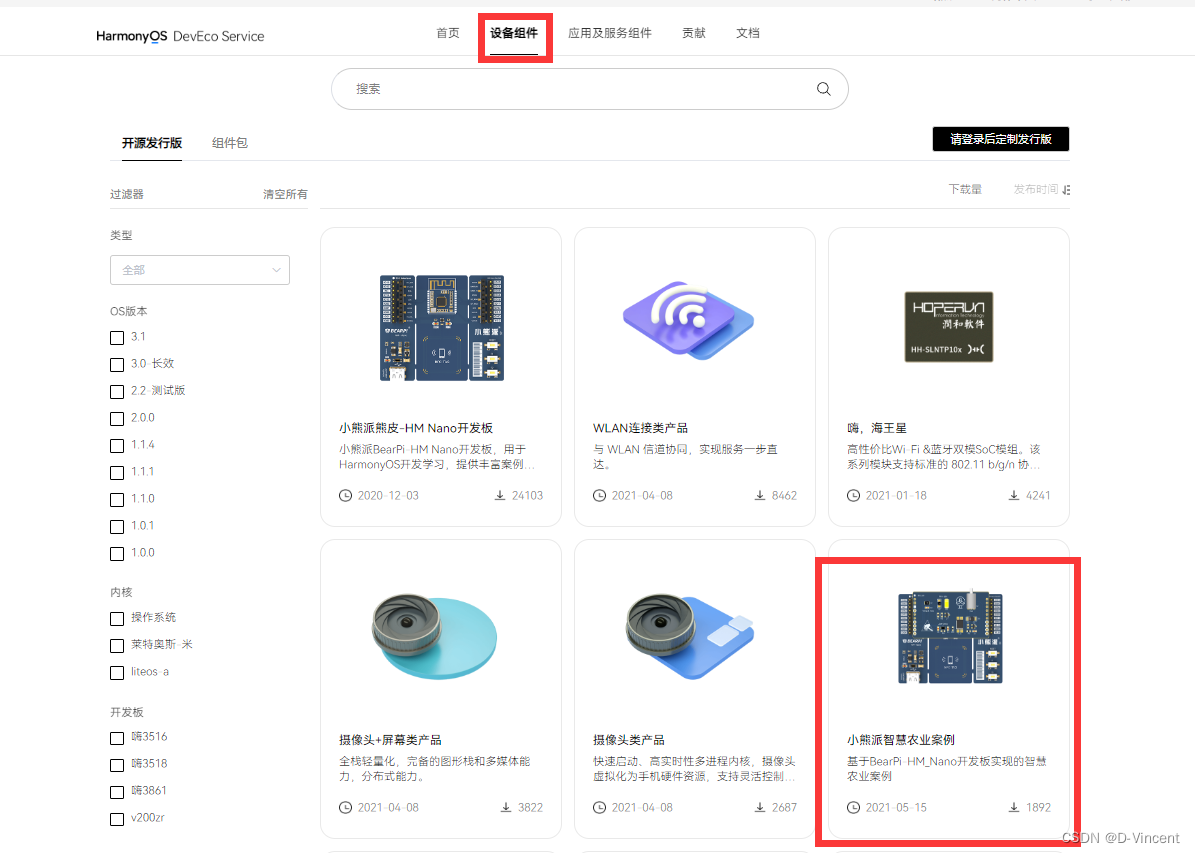This screenshot has height=853, width=1195.
Task: Check the 操作系统 kernel checkbox
Action: 117,619
